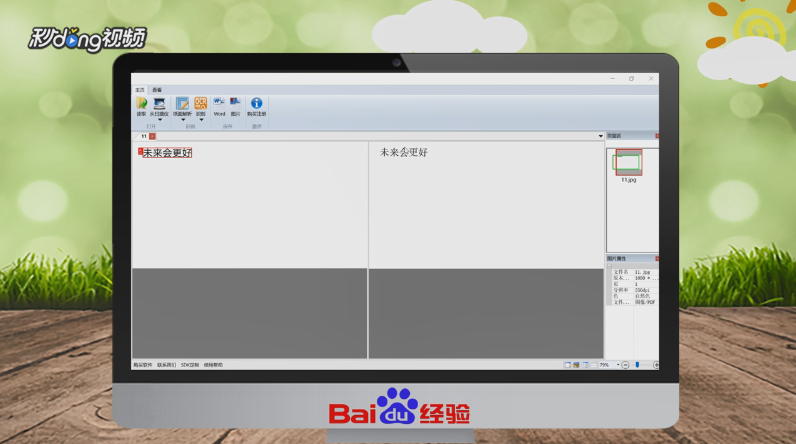
Task: Click the scanner icon in the ribbon
Action: [x=159, y=104]
